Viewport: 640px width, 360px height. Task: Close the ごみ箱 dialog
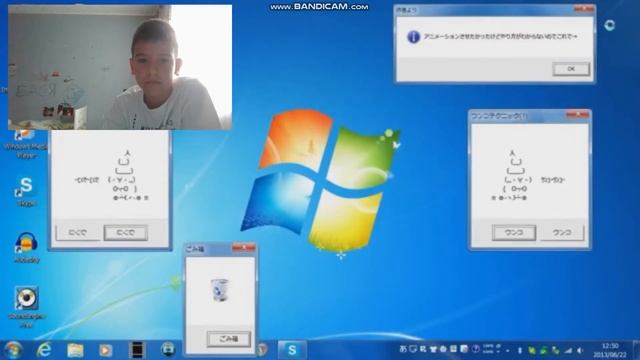pyautogui.click(x=244, y=248)
